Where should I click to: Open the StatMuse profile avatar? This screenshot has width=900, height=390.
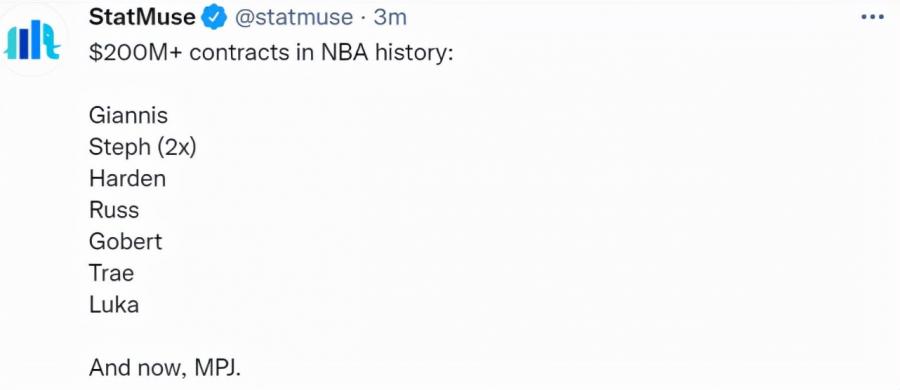[x=33, y=39]
